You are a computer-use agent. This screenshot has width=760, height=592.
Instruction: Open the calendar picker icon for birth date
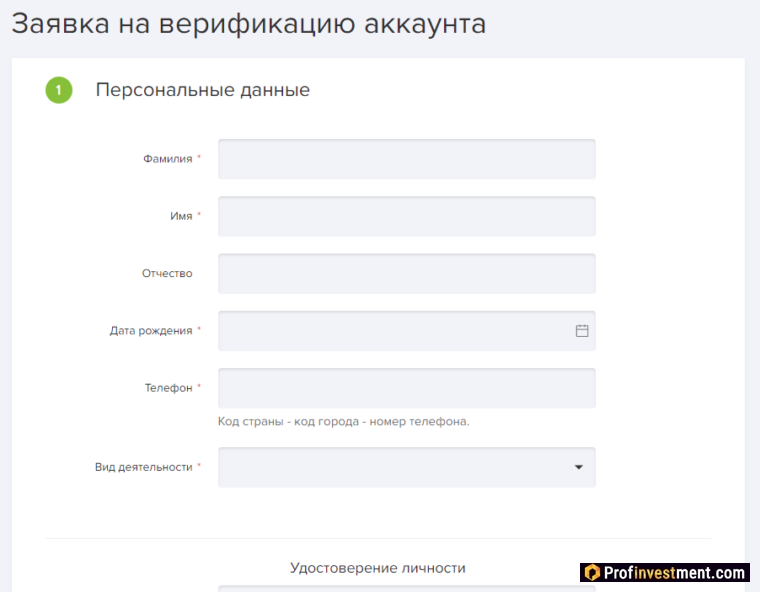[x=582, y=331]
